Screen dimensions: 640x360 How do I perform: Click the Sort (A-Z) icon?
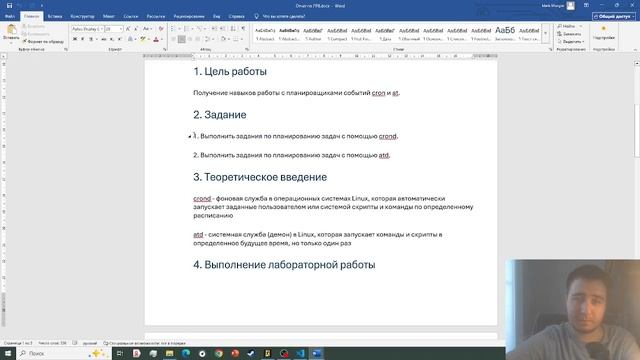click(x=233, y=29)
